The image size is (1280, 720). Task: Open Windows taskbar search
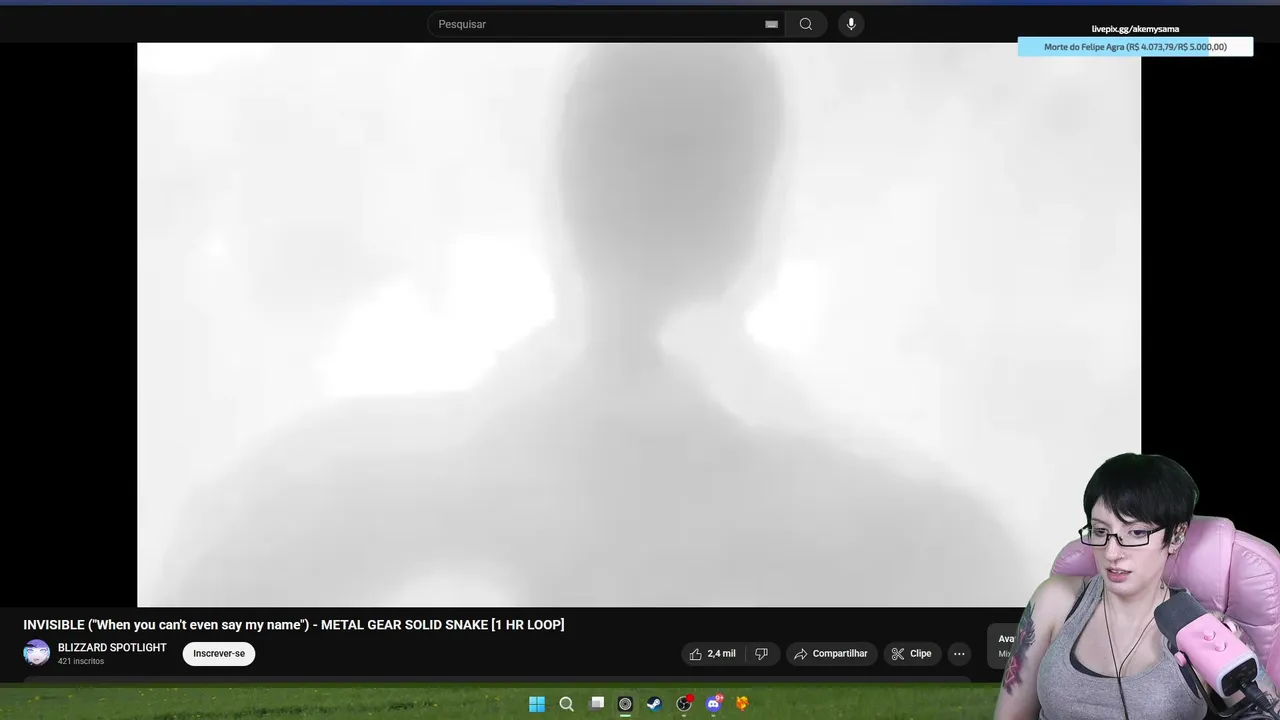(566, 704)
